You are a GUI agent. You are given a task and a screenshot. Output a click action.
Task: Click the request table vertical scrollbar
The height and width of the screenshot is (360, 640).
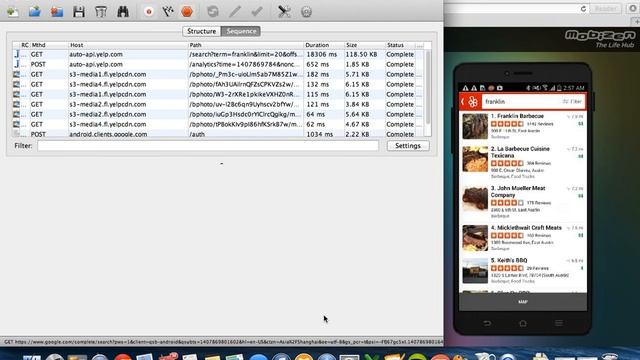point(428,88)
